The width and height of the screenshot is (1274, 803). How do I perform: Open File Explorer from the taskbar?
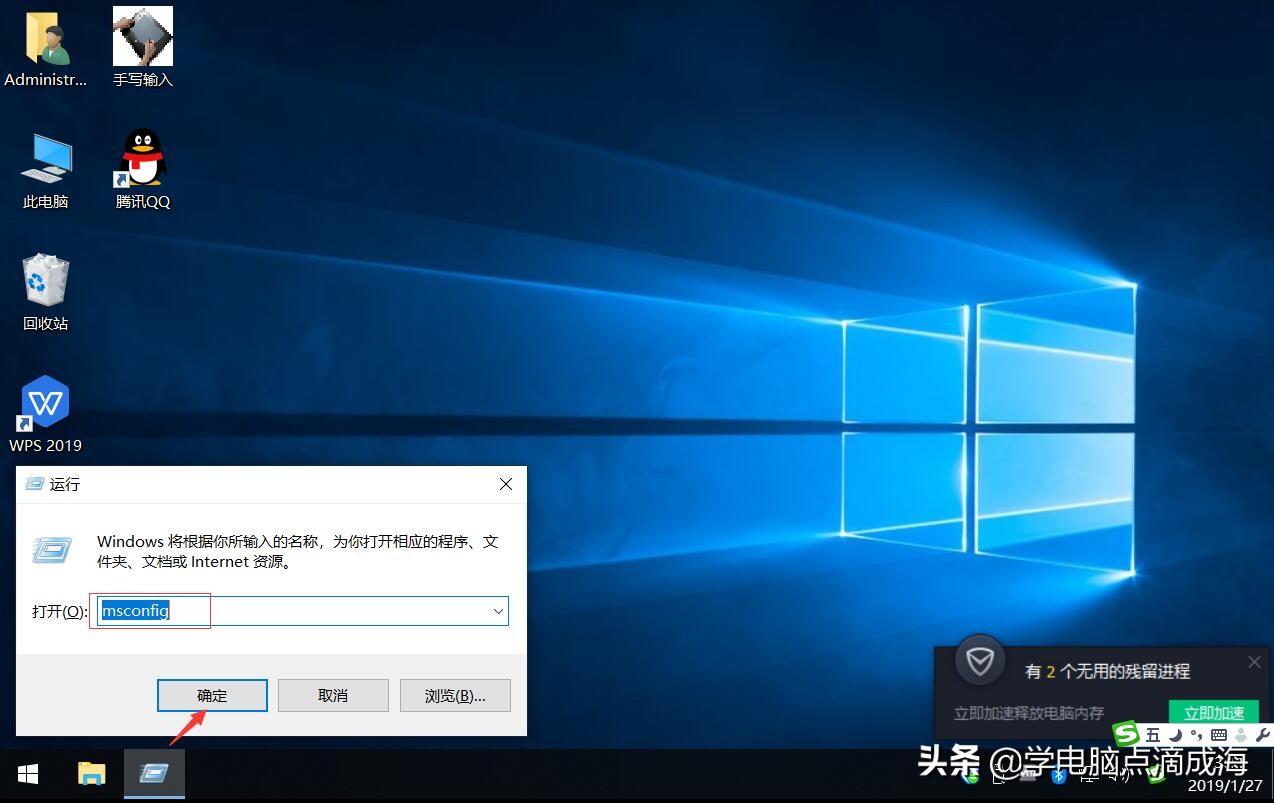[x=91, y=773]
